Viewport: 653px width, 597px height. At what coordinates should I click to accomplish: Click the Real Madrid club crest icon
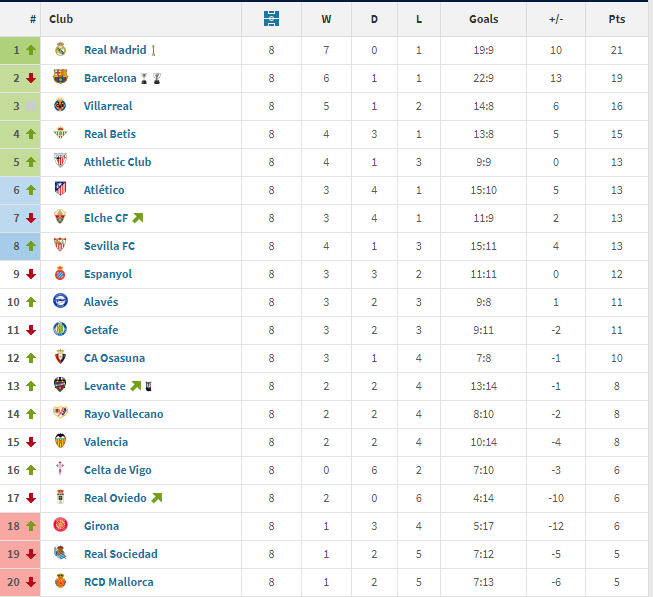(x=60, y=50)
